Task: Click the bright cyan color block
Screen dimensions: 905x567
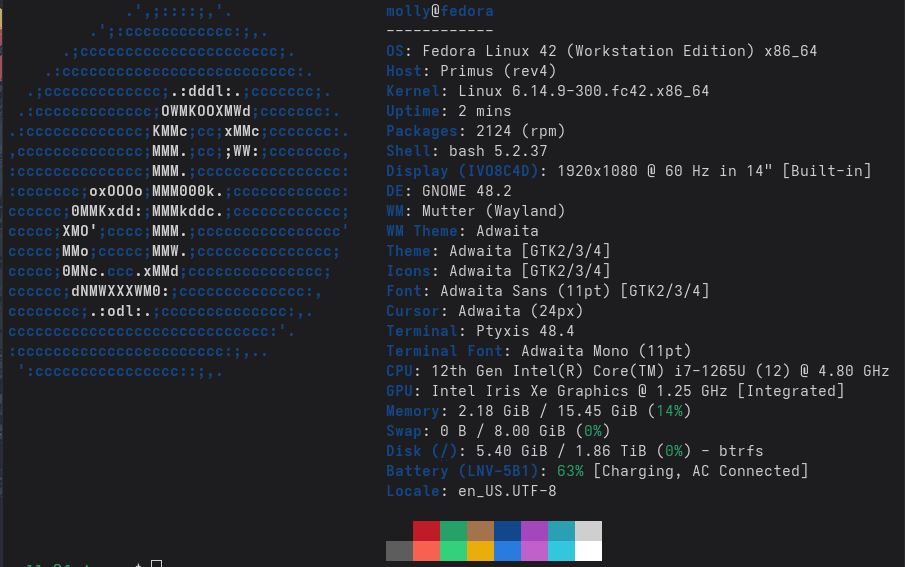Action: 562,551
